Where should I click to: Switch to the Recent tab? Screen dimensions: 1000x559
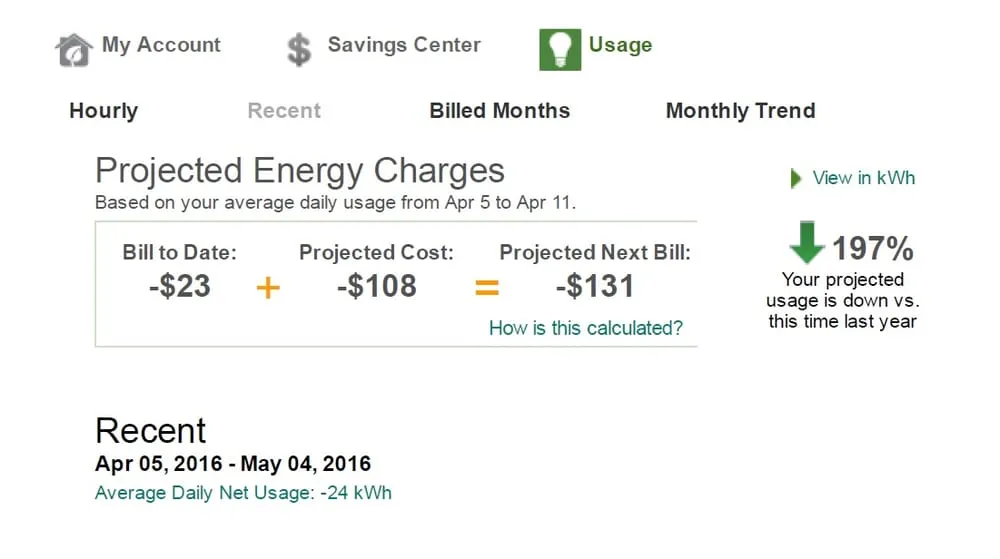pyautogui.click(x=284, y=111)
